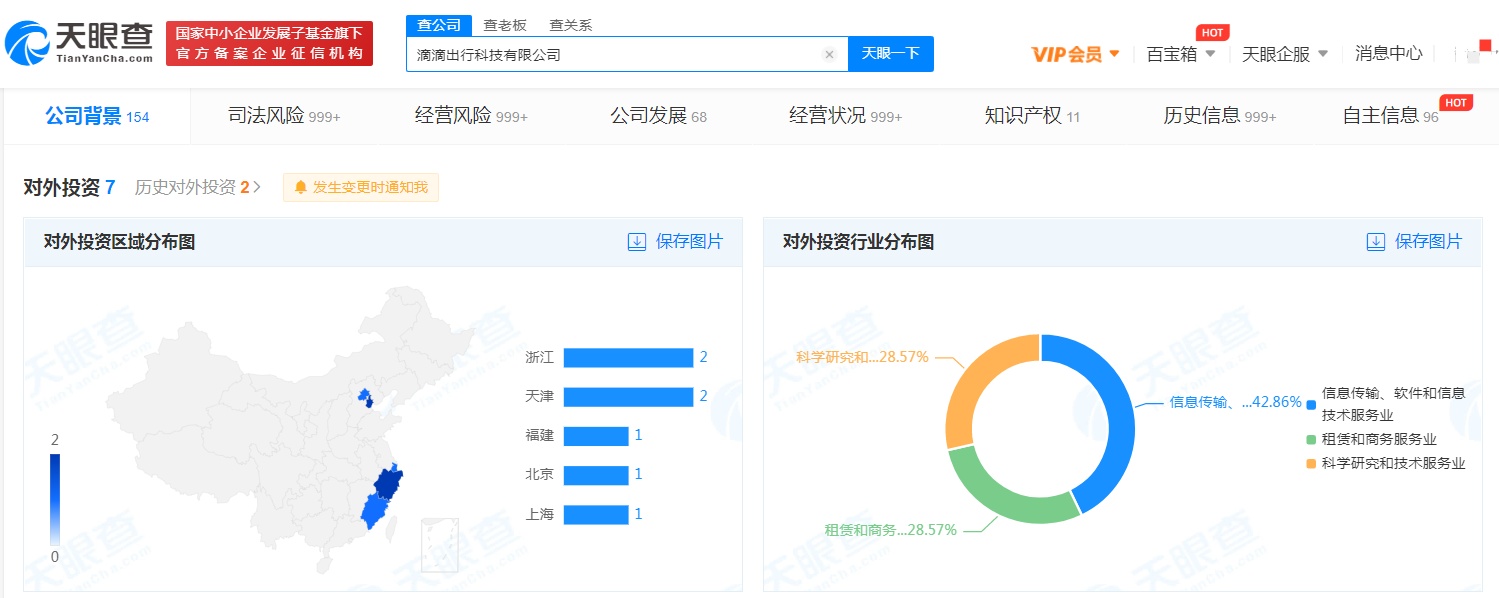
Task: Open the 经营风险 tab
Action: pyautogui.click(x=471, y=116)
